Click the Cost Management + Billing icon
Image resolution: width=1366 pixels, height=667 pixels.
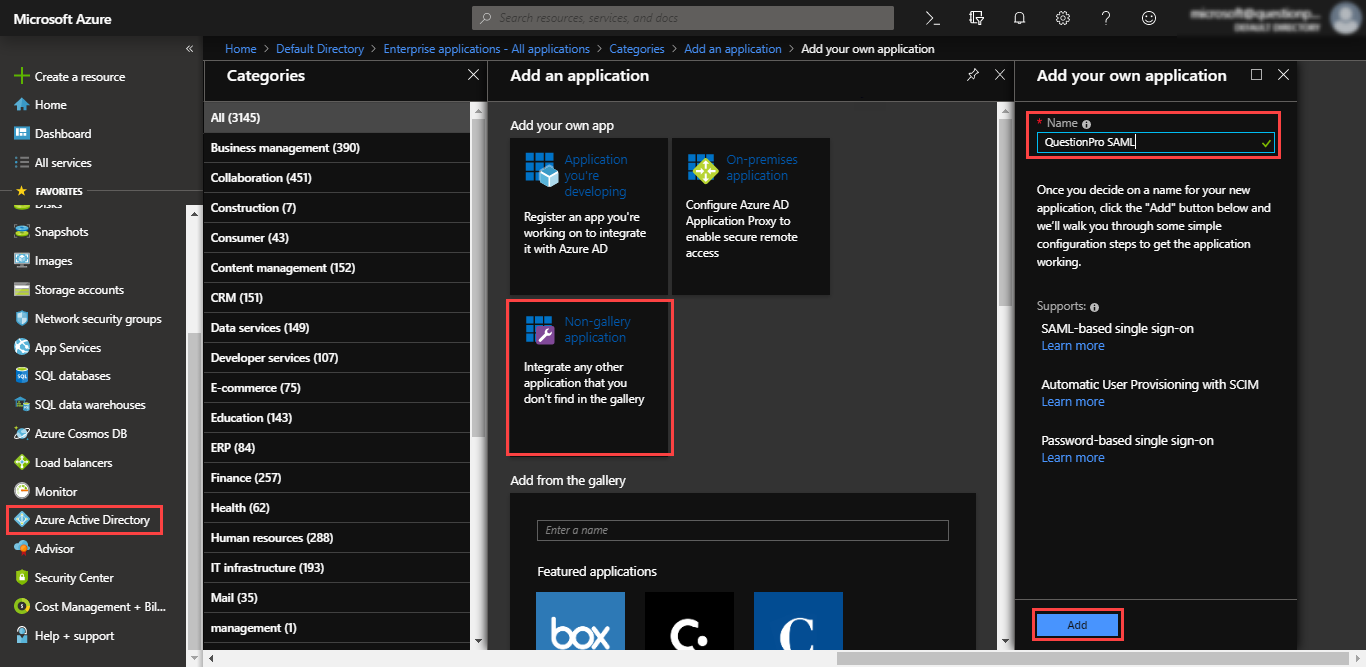(x=22, y=606)
